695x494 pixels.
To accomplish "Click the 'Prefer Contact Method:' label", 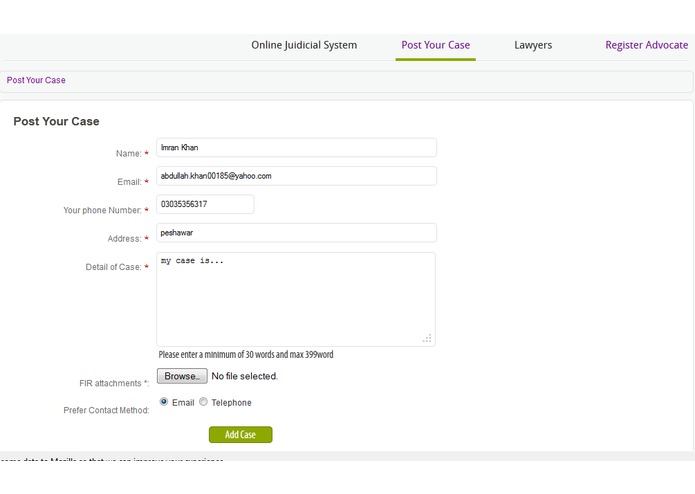I will point(106,410).
